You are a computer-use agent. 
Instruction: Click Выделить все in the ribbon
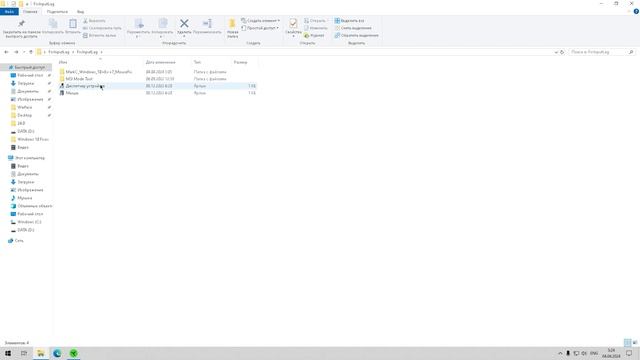click(x=349, y=21)
